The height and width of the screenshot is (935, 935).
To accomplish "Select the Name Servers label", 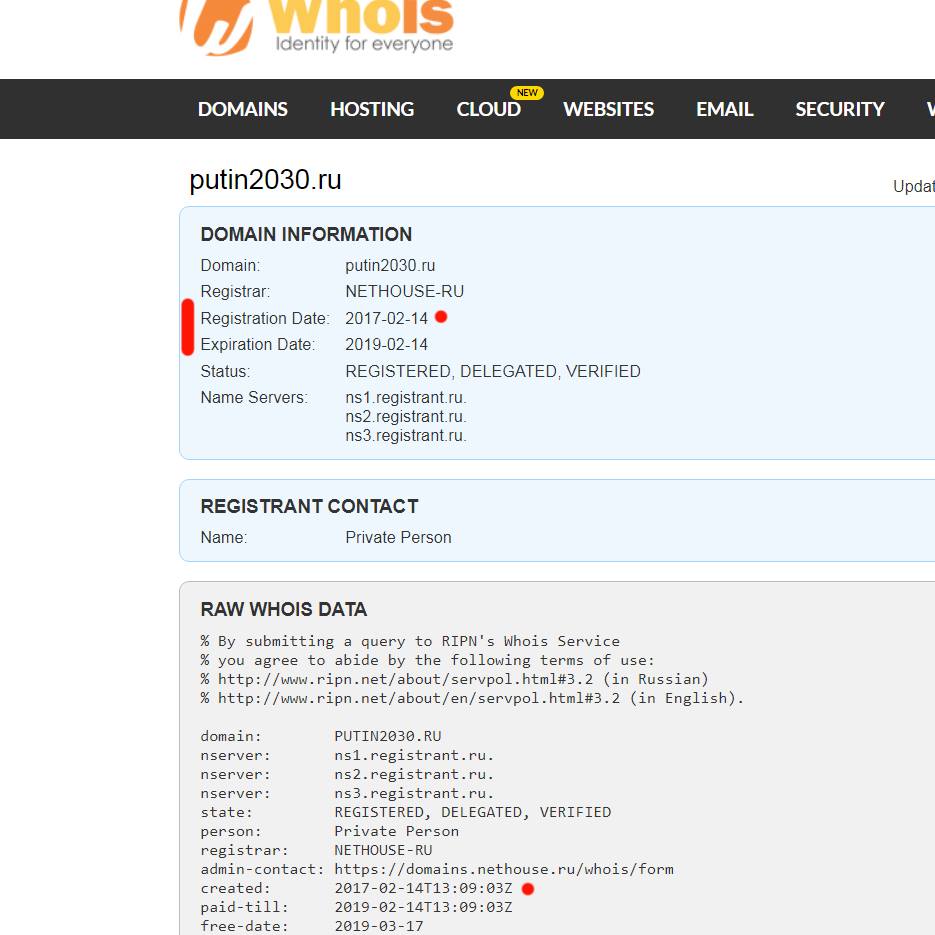I will pos(254,398).
